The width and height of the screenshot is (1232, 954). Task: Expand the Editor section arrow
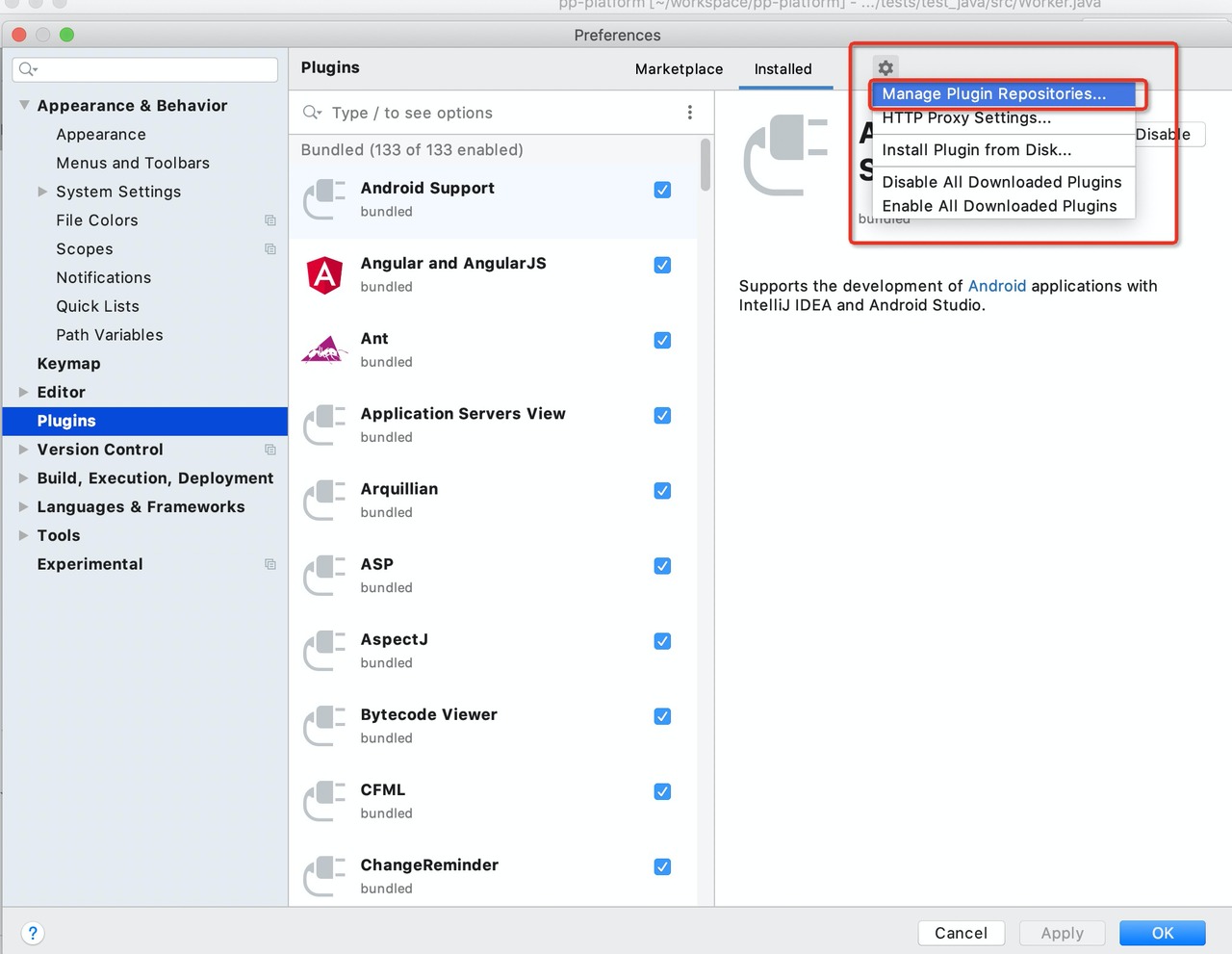point(24,392)
